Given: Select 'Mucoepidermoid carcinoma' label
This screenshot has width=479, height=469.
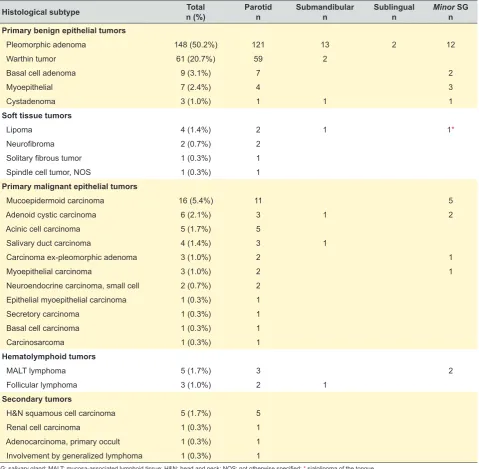Looking at the screenshot, I should (x=55, y=201).
